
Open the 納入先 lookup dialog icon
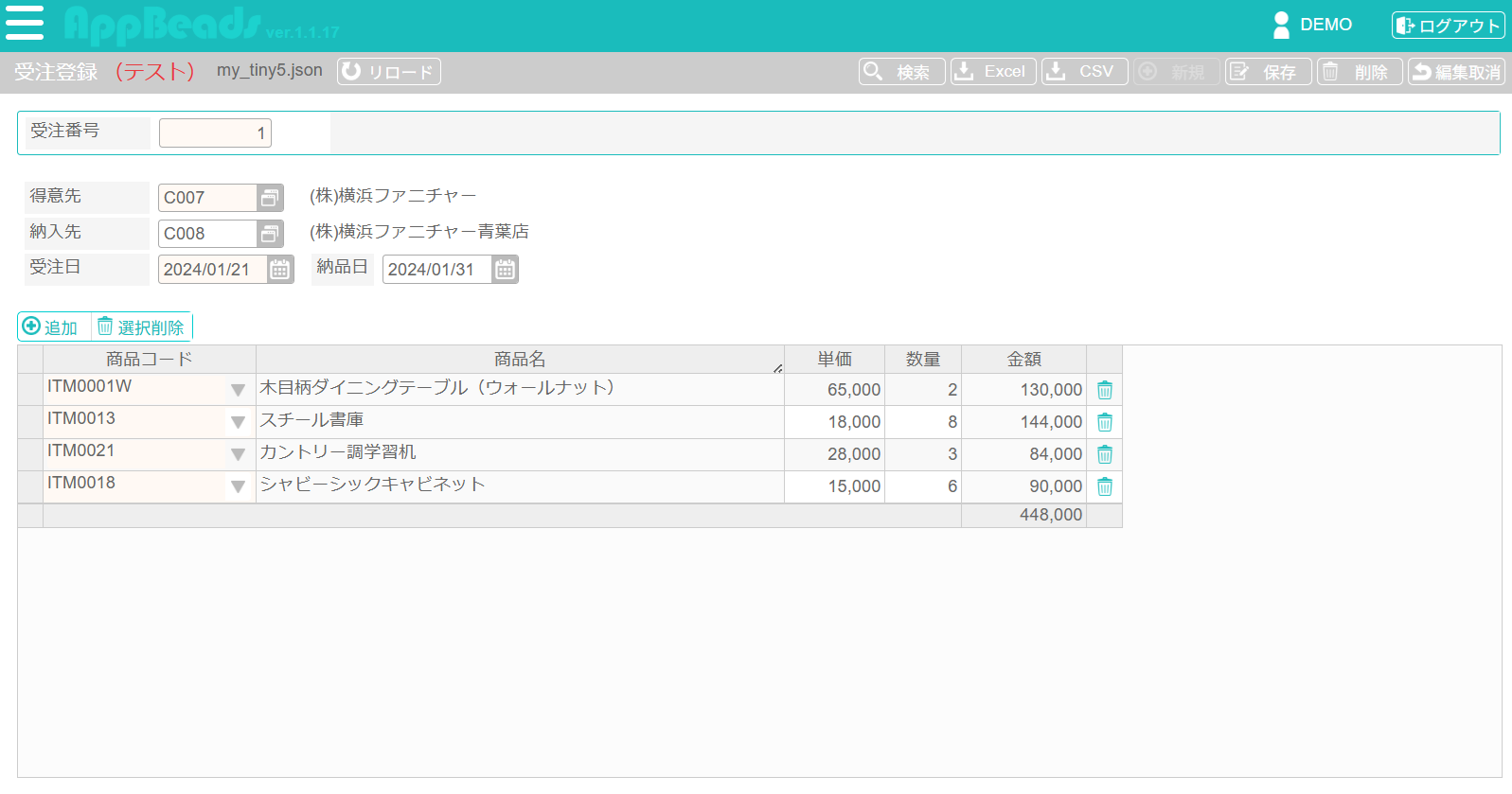coord(270,234)
